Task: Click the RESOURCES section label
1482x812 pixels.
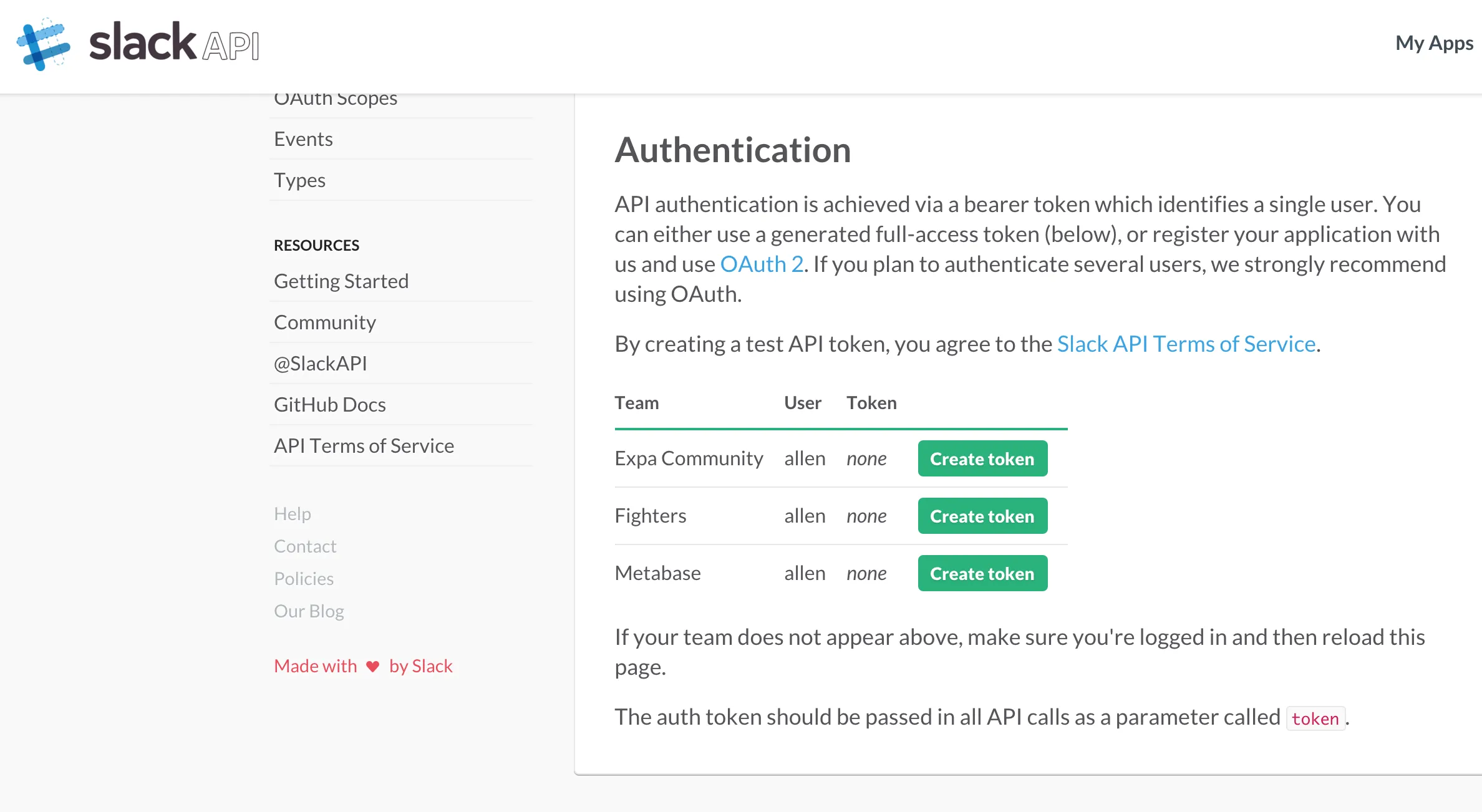Action: coord(316,245)
